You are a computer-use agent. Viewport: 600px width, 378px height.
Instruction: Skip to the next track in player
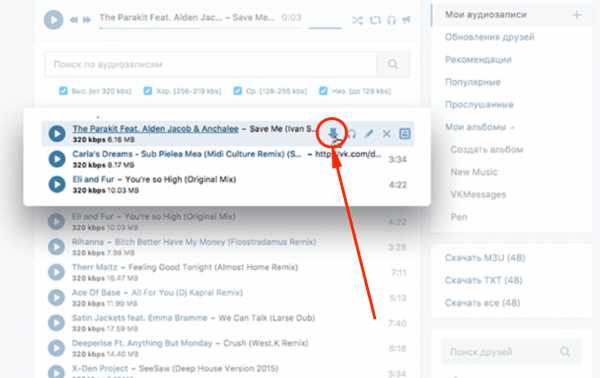[x=87, y=20]
